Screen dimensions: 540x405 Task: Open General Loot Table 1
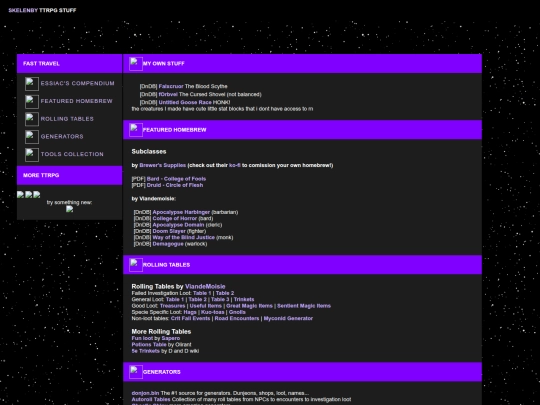(x=175, y=300)
